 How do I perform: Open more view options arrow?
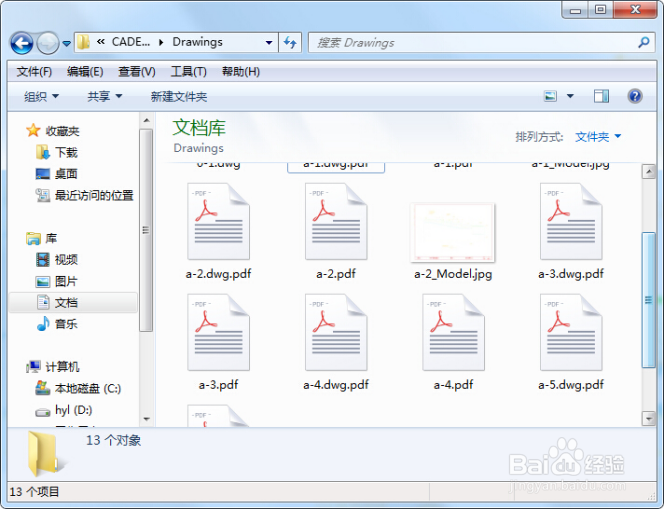(x=570, y=96)
